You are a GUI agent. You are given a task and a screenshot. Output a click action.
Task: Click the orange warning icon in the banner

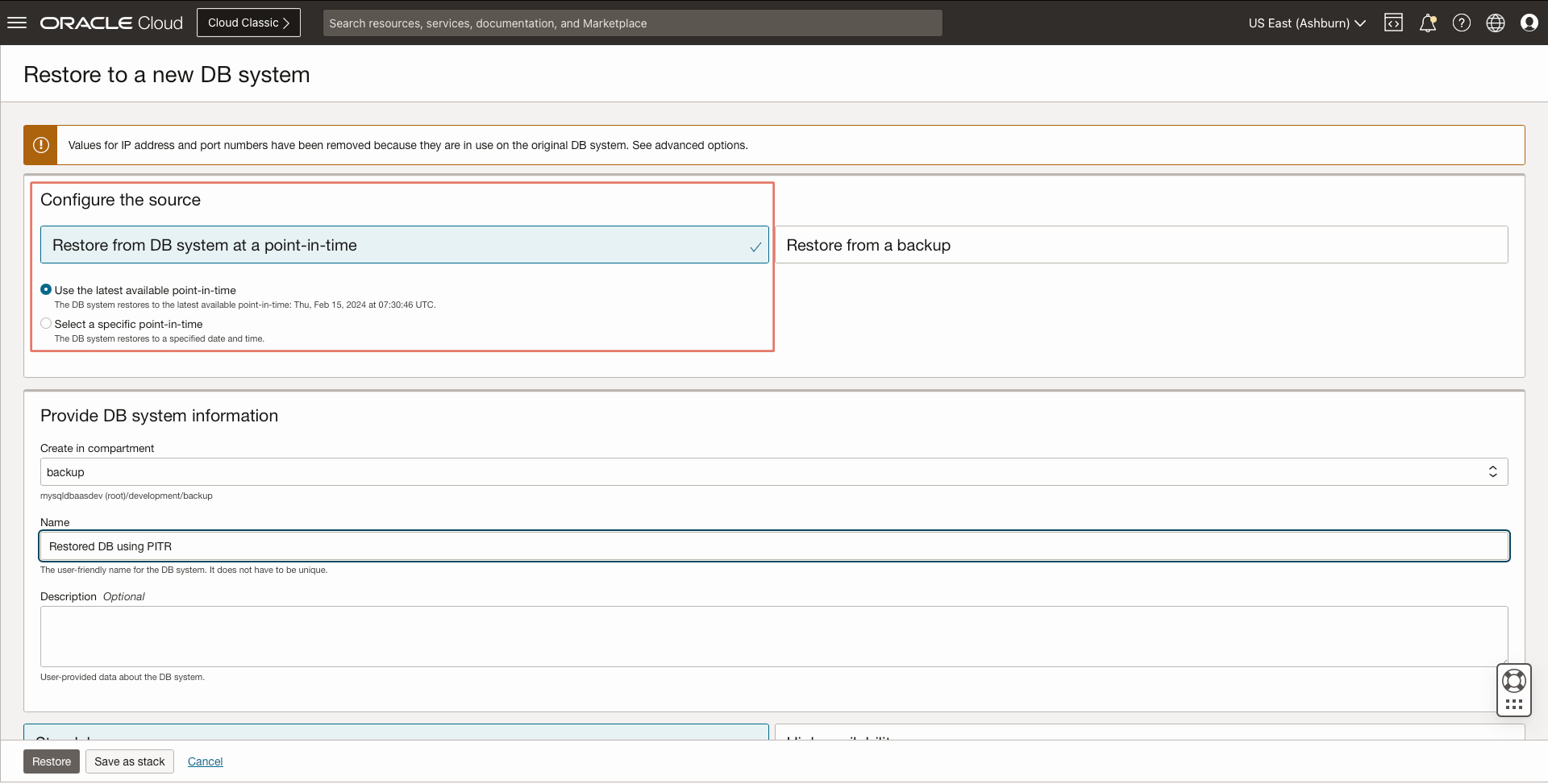coord(40,145)
